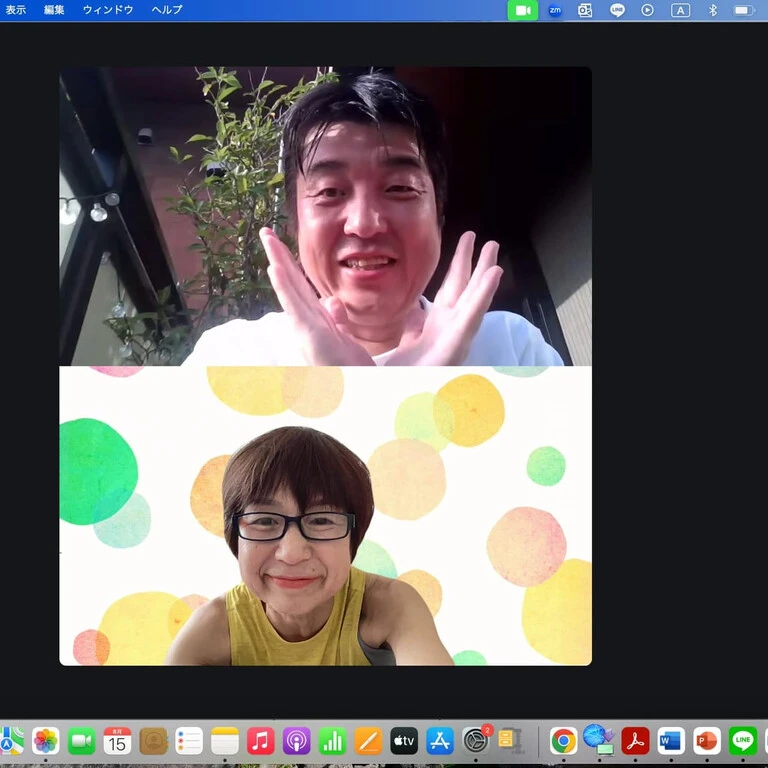Open the ヘルプ menu
This screenshot has width=768, height=768.
(x=167, y=10)
